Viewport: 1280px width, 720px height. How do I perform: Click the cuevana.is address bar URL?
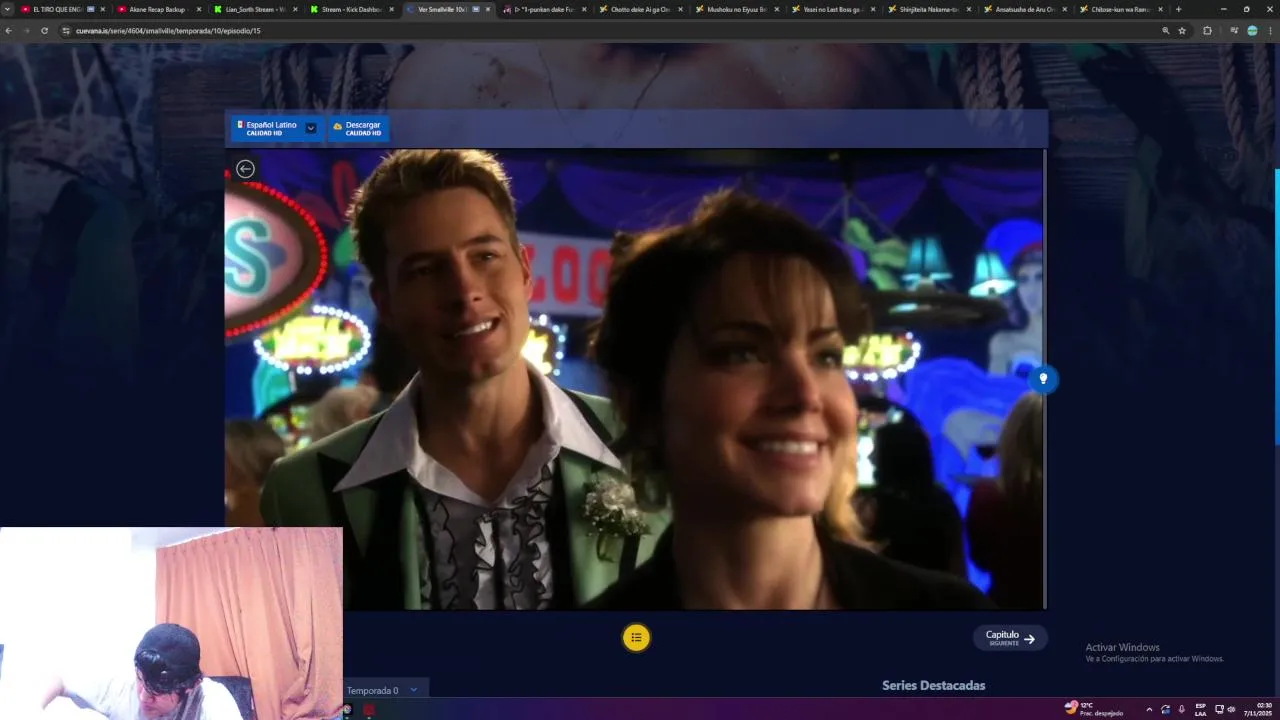[x=168, y=31]
